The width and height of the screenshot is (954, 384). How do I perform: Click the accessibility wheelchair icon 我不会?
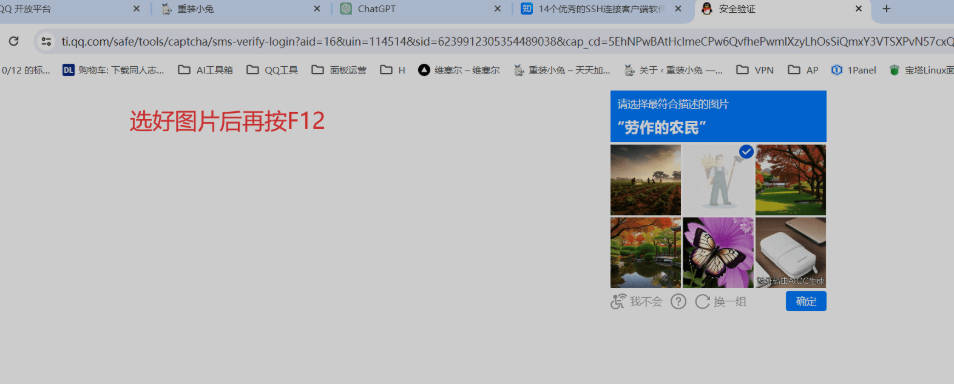618,301
